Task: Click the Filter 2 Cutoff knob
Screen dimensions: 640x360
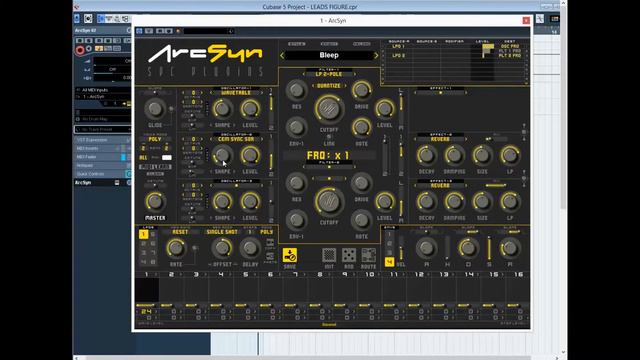Action: pyautogui.click(x=329, y=202)
